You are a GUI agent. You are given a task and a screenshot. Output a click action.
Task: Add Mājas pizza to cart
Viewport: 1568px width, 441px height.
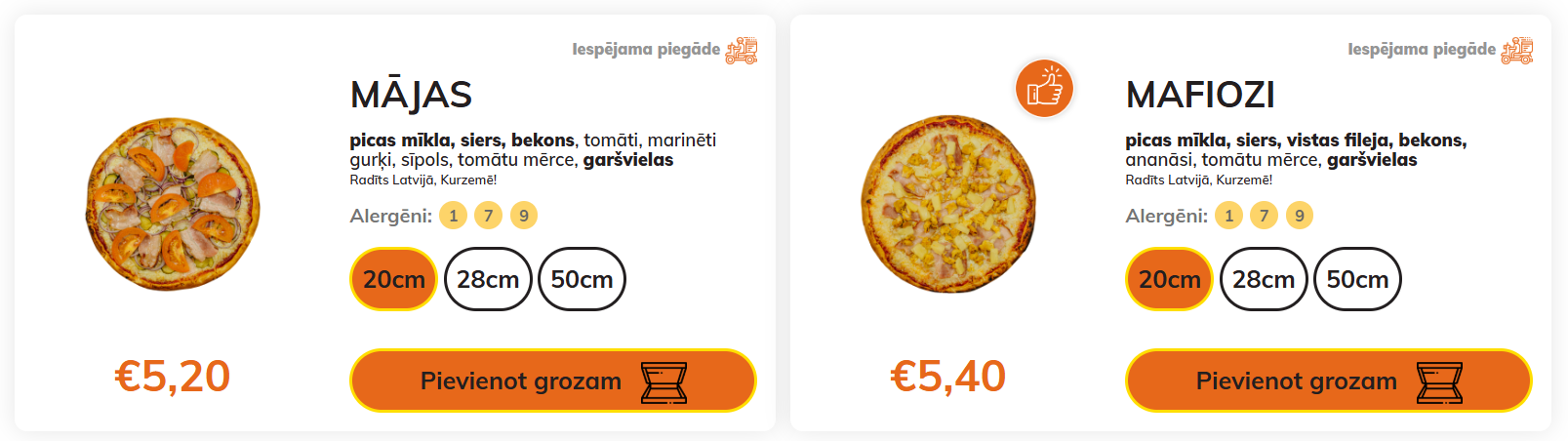(521, 381)
